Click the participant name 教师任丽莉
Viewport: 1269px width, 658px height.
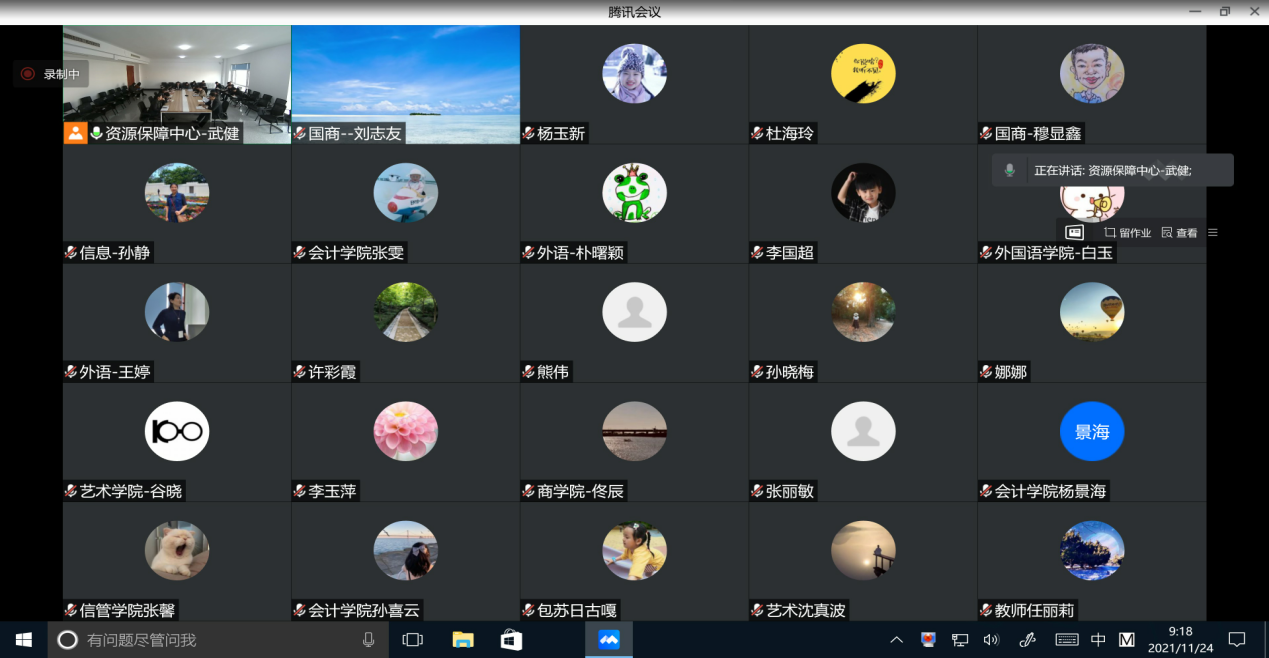tap(1034, 610)
